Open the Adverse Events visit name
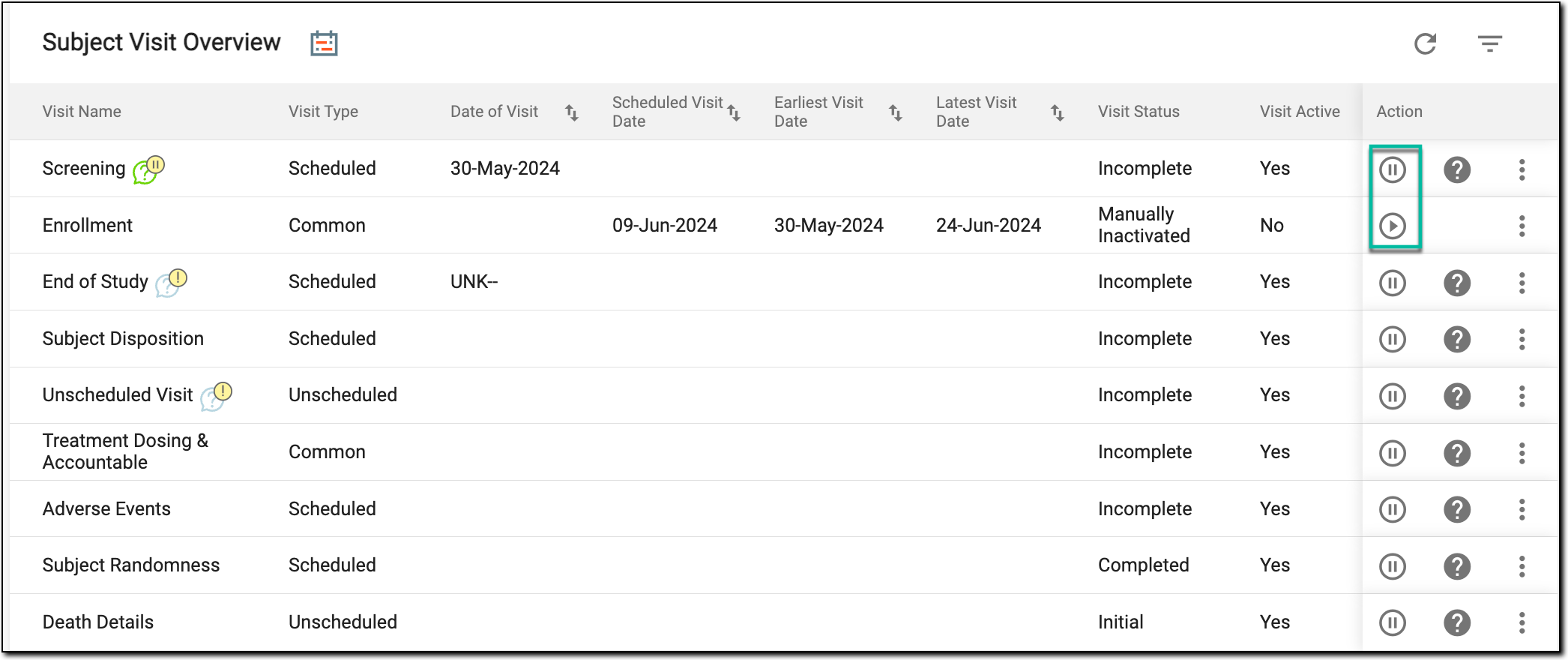The width and height of the screenshot is (1568, 660). tap(106, 508)
